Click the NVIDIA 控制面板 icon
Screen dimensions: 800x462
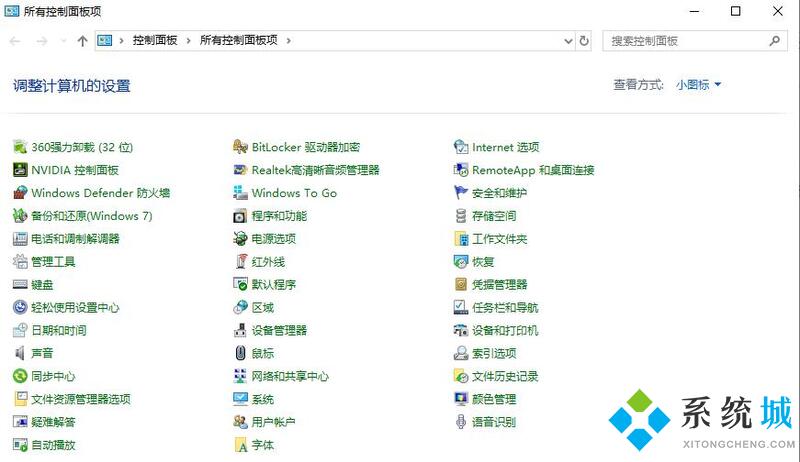pos(20,170)
